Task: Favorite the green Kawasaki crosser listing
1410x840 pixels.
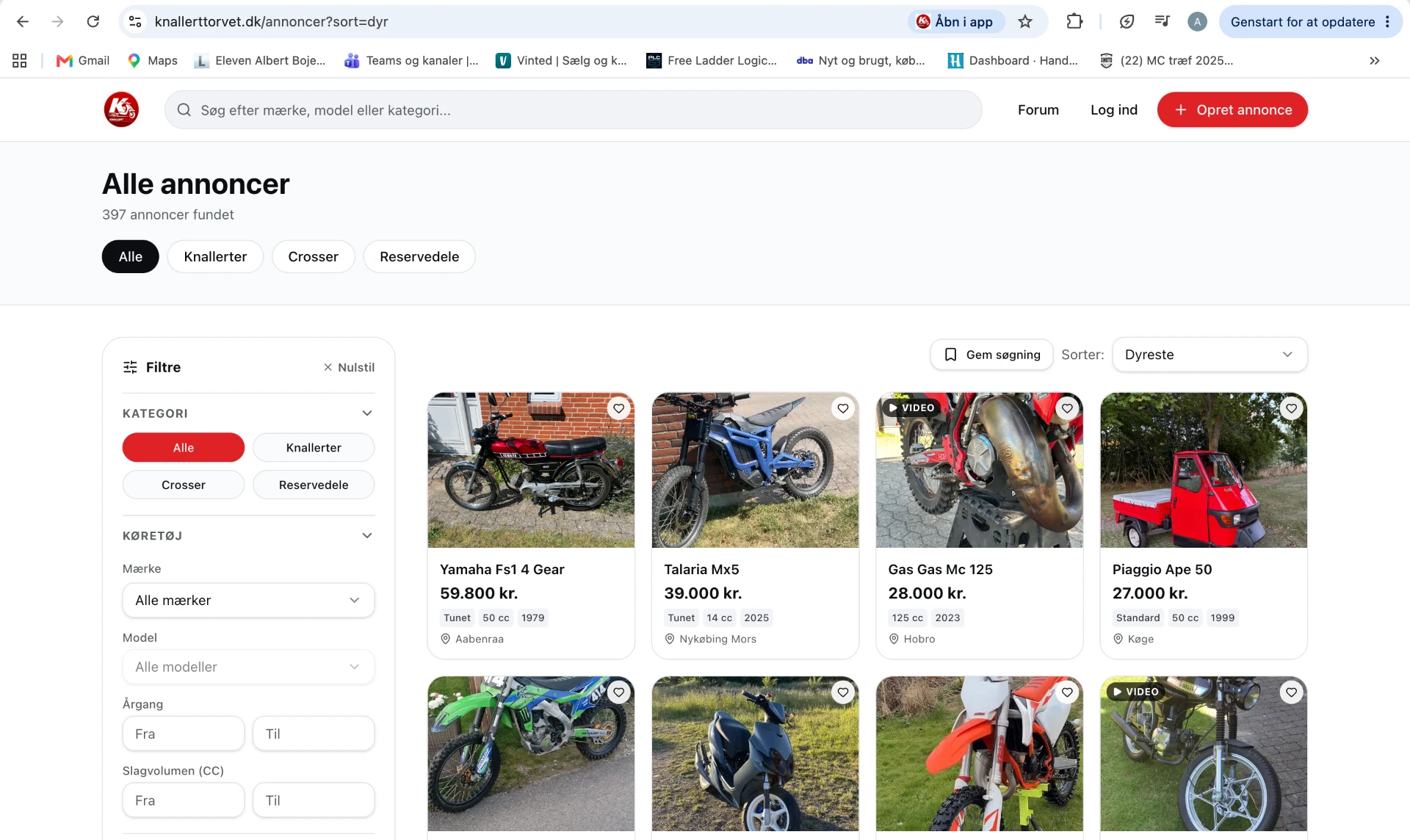Action: pos(619,692)
